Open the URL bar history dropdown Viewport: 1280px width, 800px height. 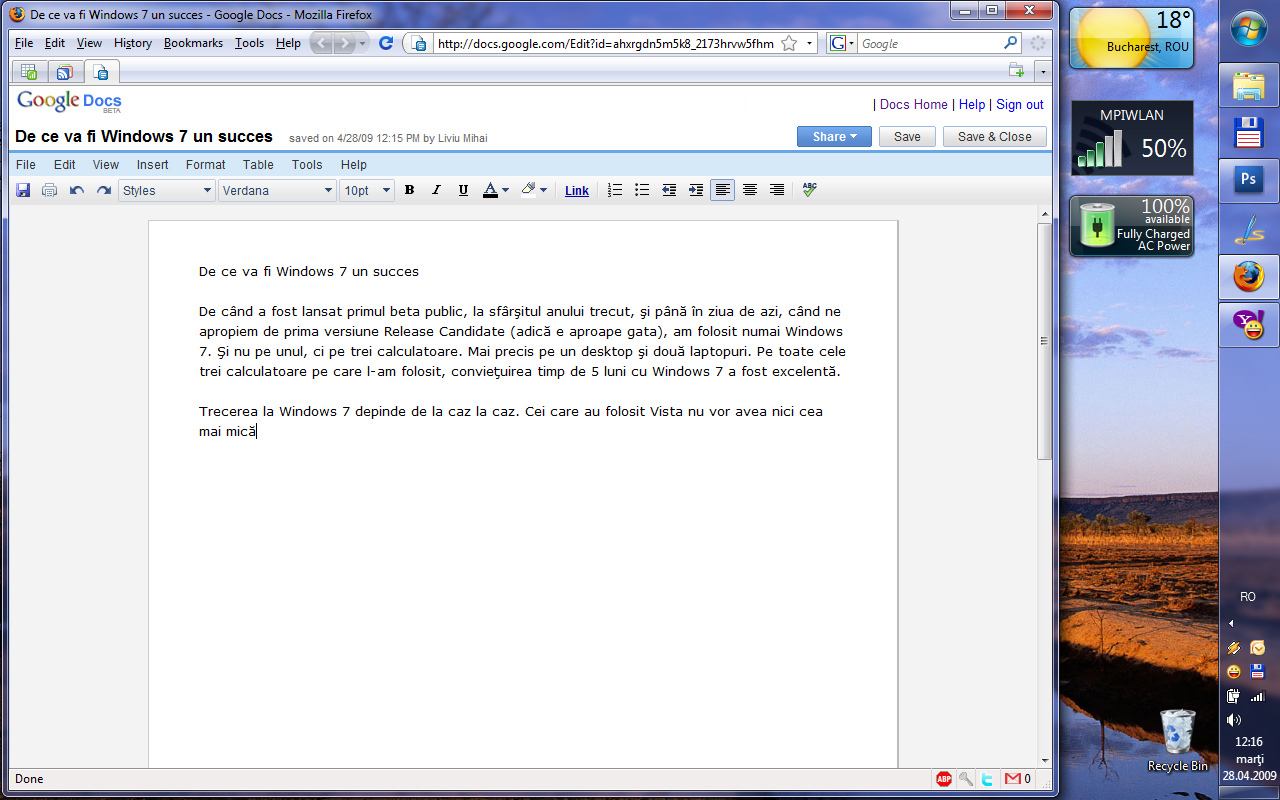pos(809,43)
